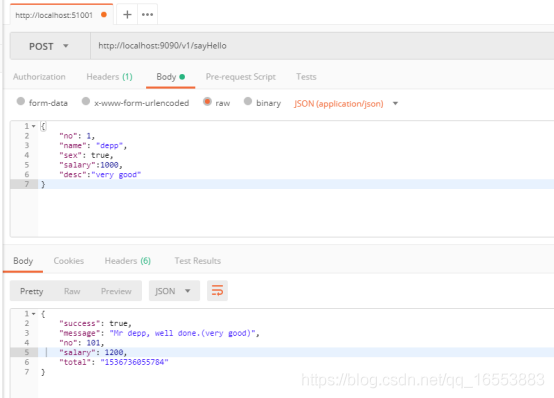Open the POST method dropdown
This screenshot has height=398, width=554.
tap(50, 46)
